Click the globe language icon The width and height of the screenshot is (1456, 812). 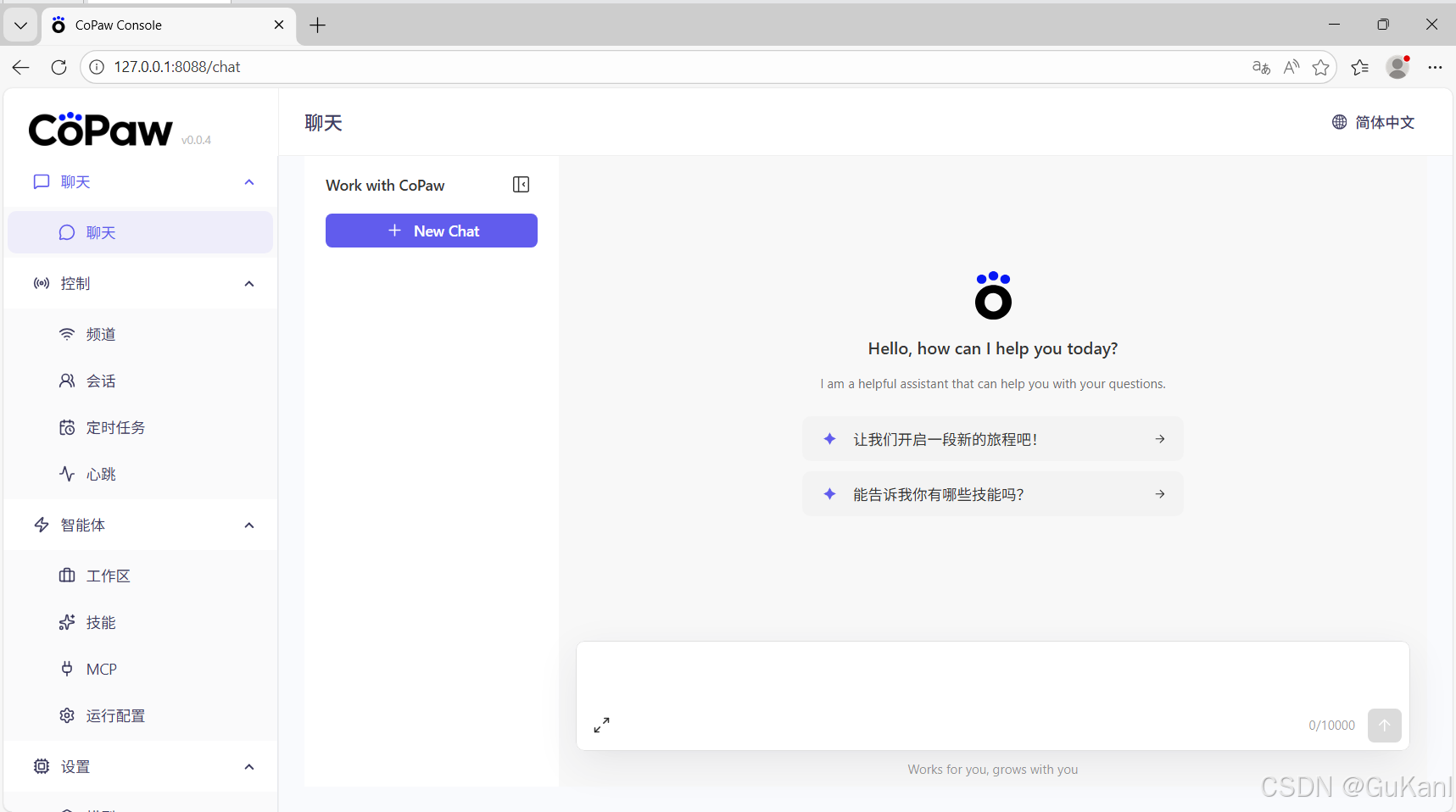[1338, 122]
